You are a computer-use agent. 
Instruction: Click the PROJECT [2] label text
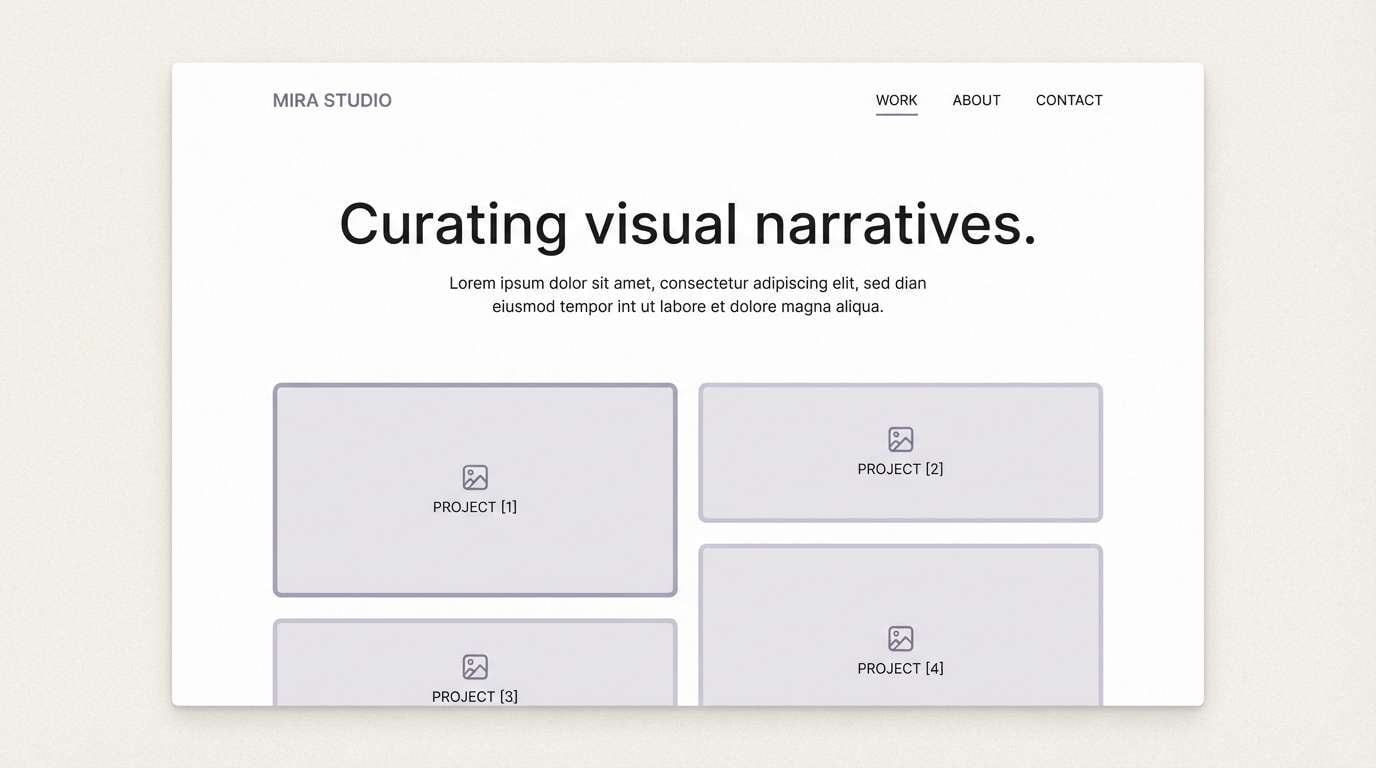(x=900, y=468)
